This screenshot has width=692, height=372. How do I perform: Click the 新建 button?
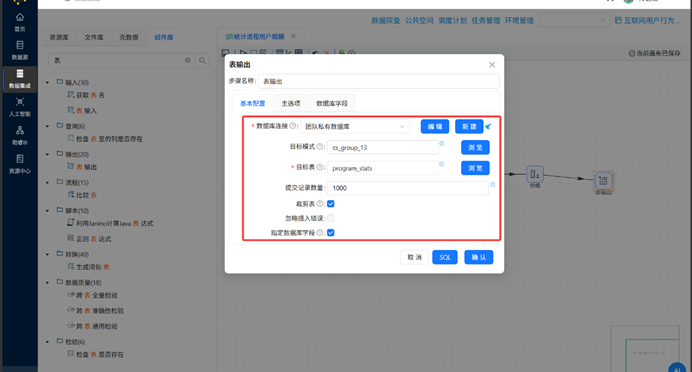click(469, 127)
